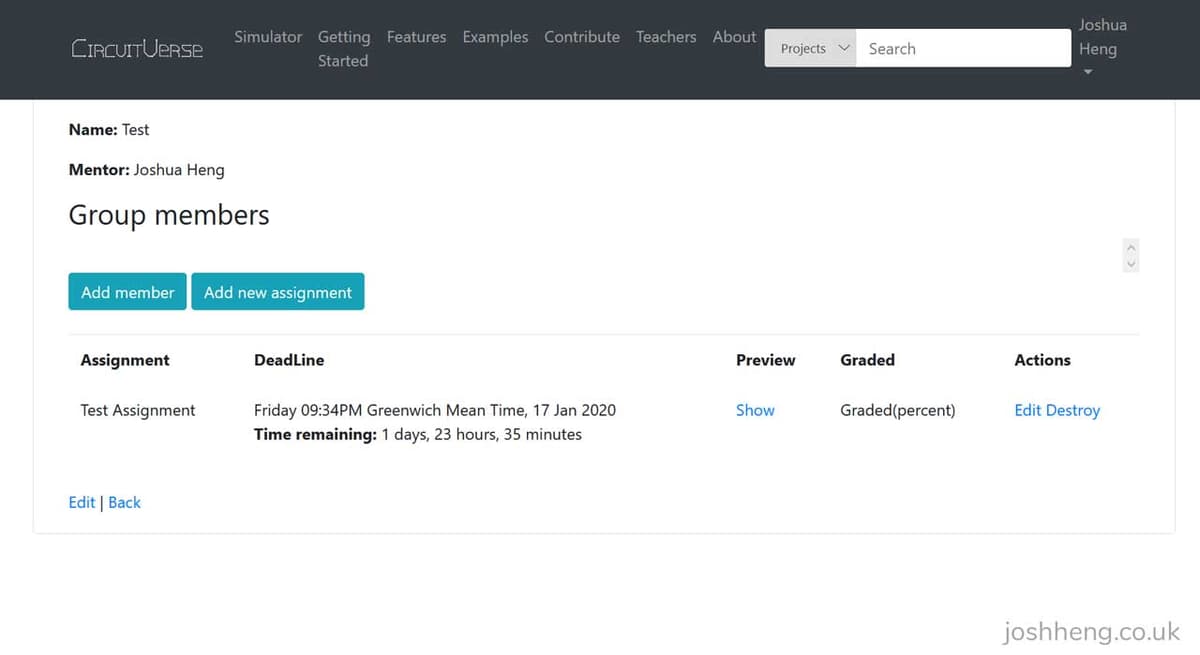Open Joshua Heng user dropdown
This screenshot has width=1200, height=655.
[x=1102, y=37]
